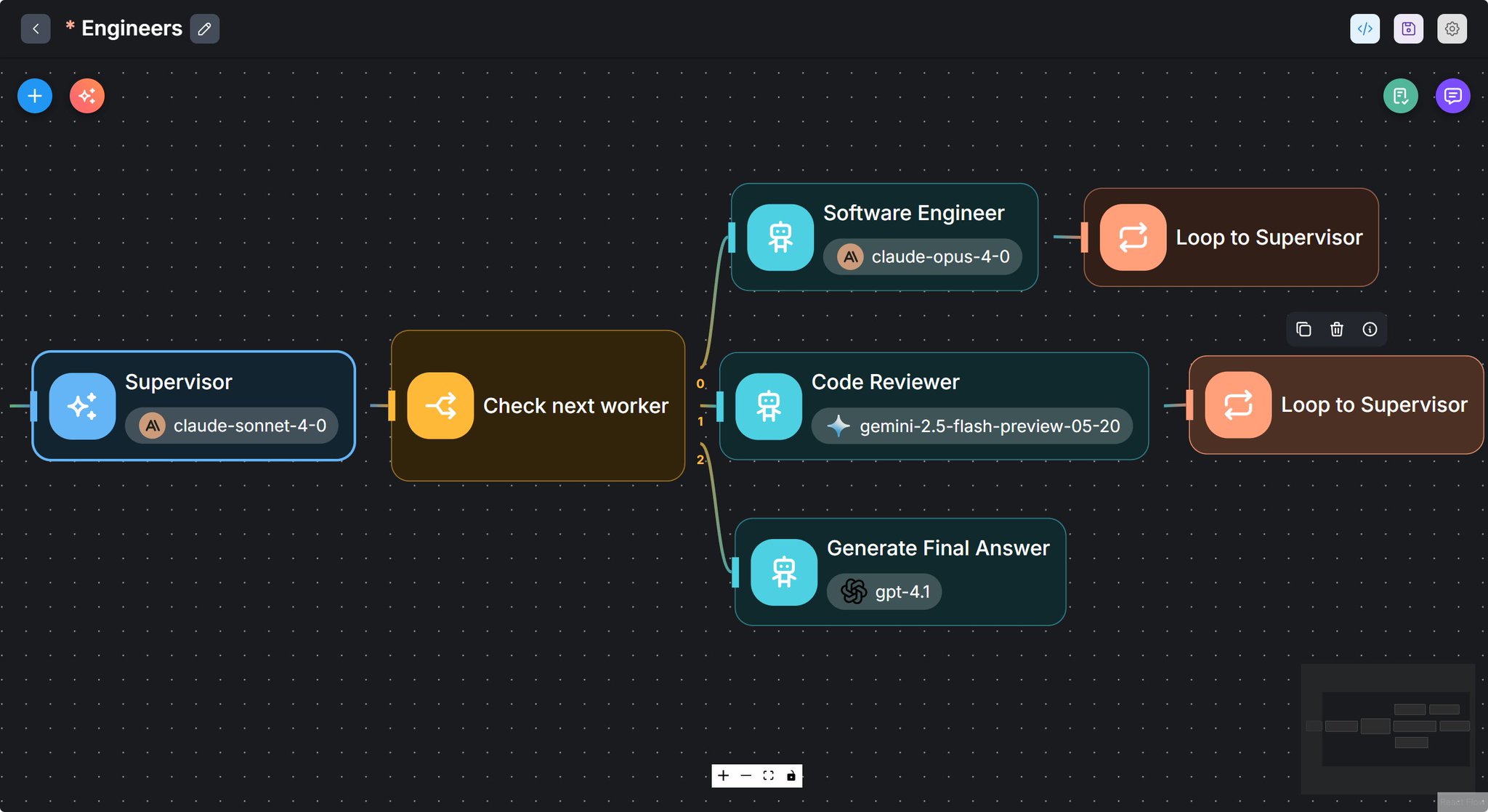Click the Generate Final Answer input handle

click(x=736, y=572)
